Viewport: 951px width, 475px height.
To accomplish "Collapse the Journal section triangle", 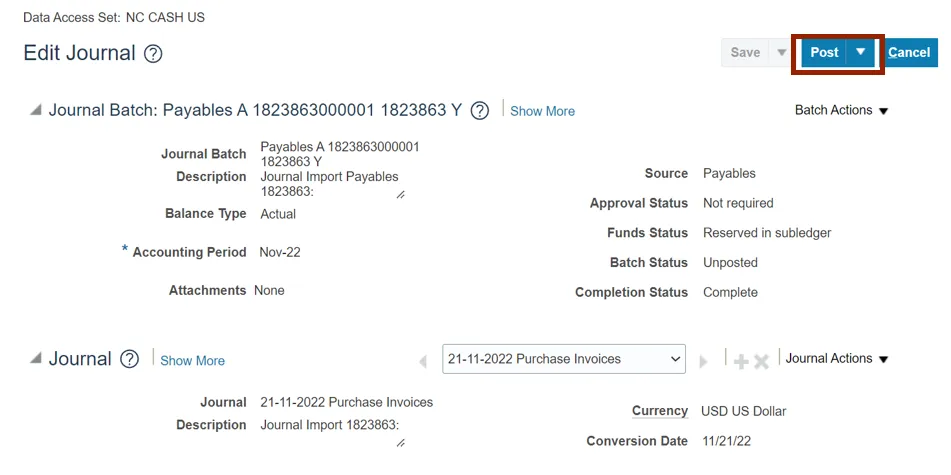I will [36, 359].
